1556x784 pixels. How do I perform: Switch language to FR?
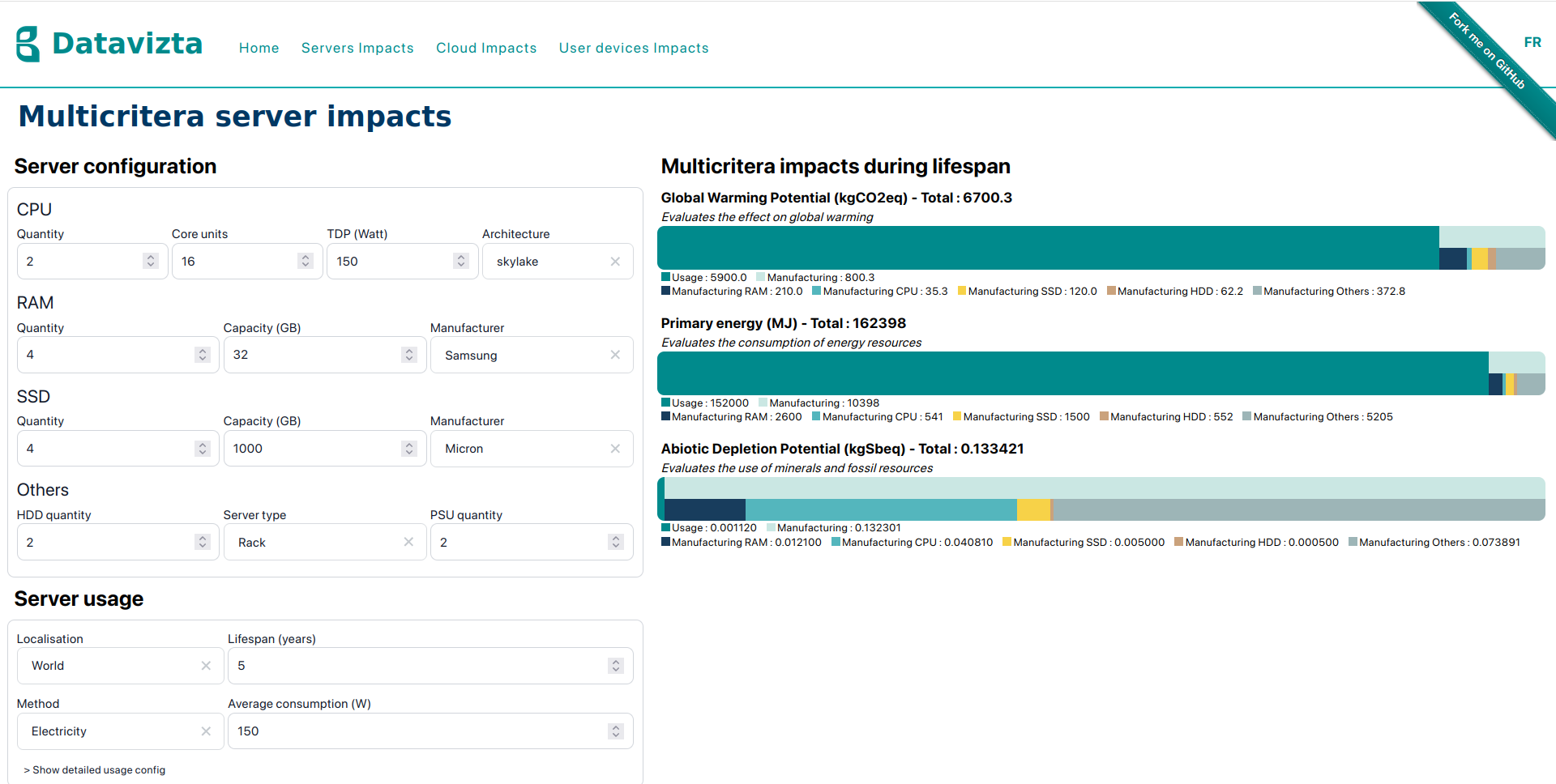pos(1532,42)
